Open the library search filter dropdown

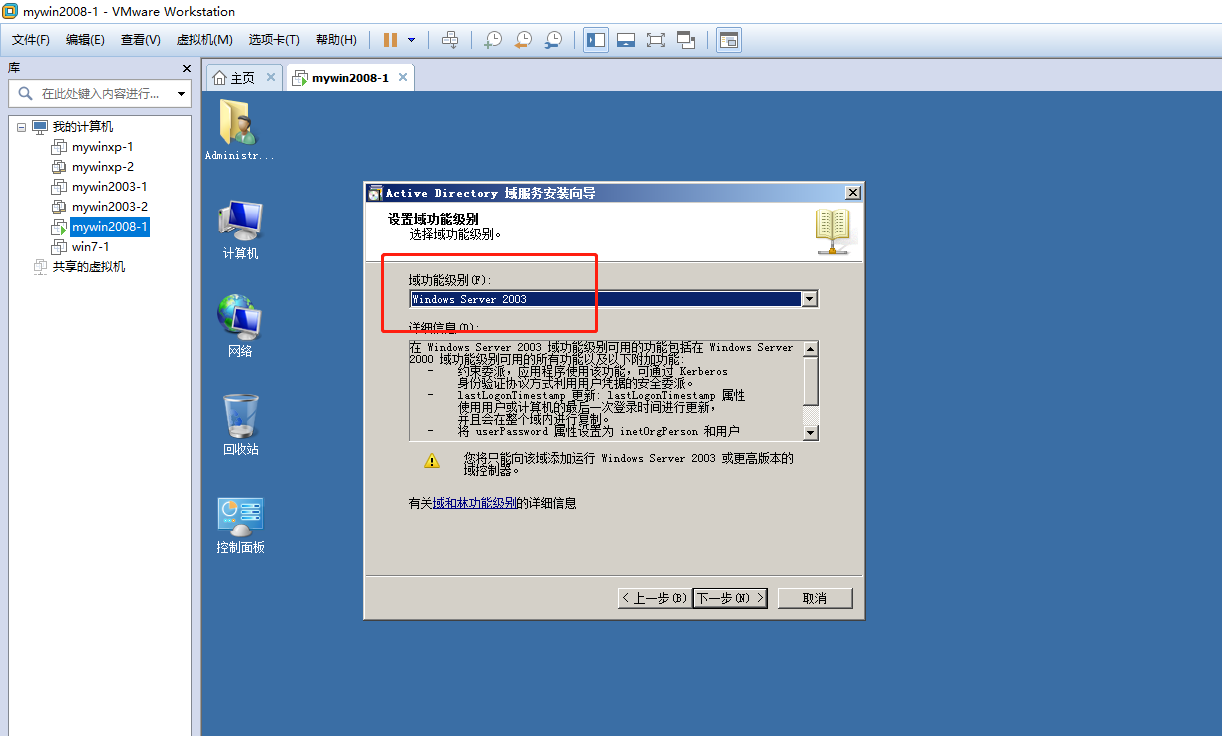pyautogui.click(x=181, y=94)
